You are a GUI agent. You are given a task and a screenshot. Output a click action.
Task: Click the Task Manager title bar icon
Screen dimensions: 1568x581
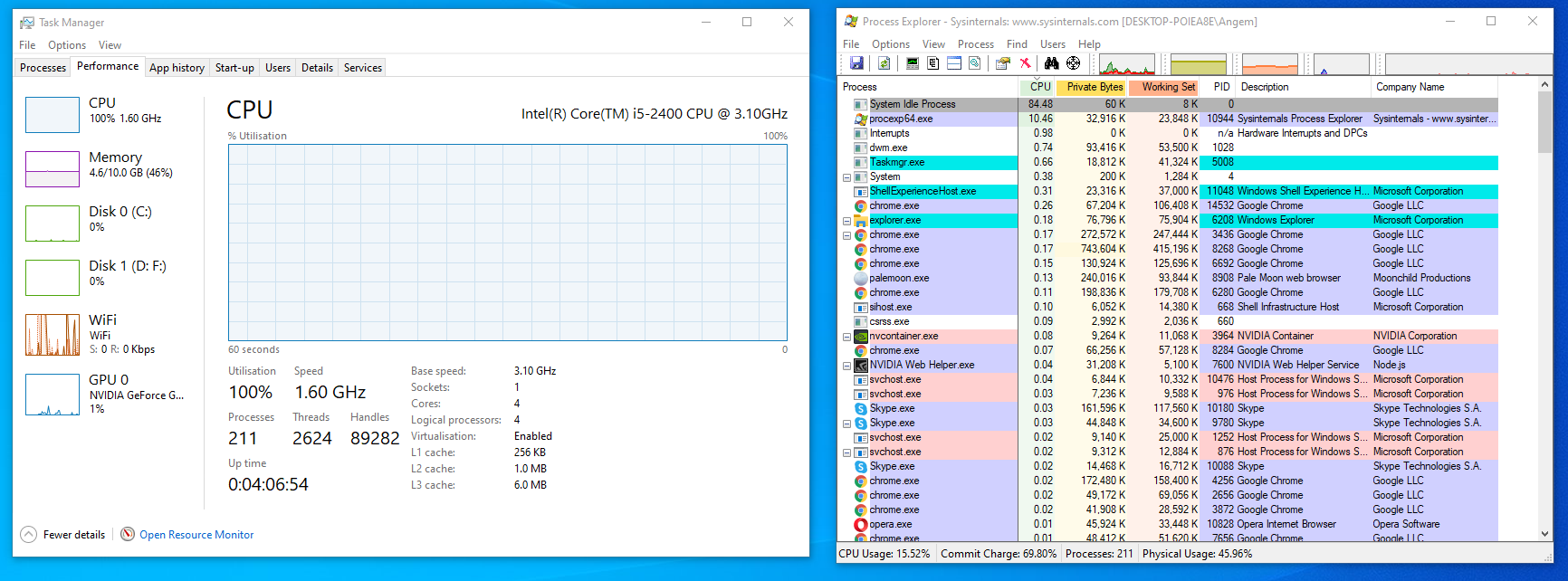tap(27, 22)
